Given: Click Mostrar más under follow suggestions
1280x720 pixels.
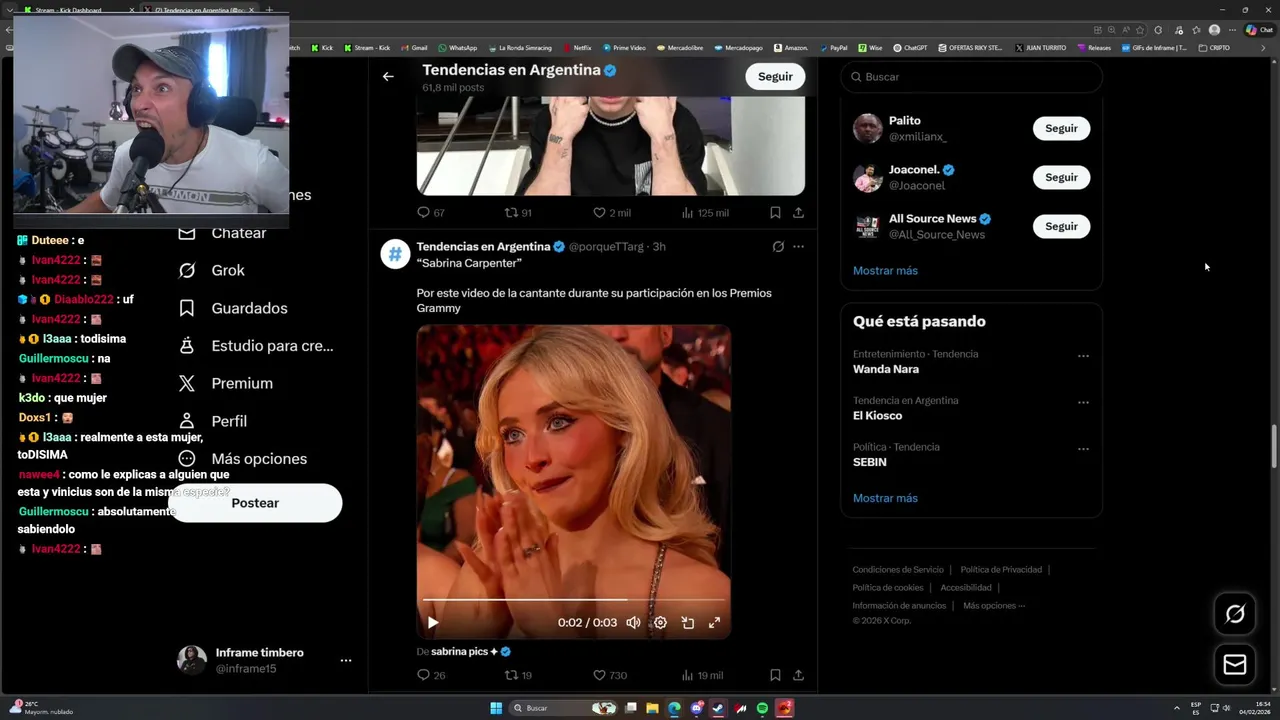Looking at the screenshot, I should [x=885, y=271].
